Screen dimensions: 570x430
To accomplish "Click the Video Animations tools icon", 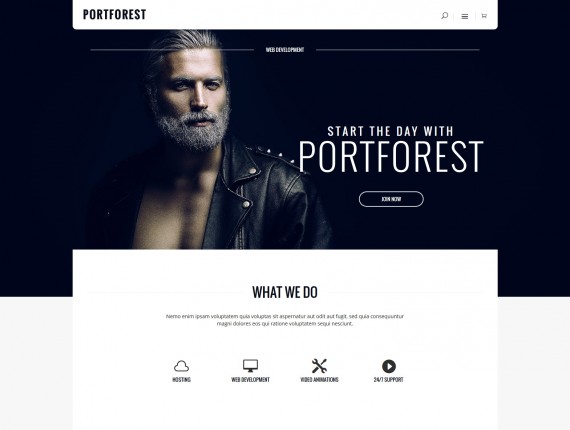I will point(319,366).
